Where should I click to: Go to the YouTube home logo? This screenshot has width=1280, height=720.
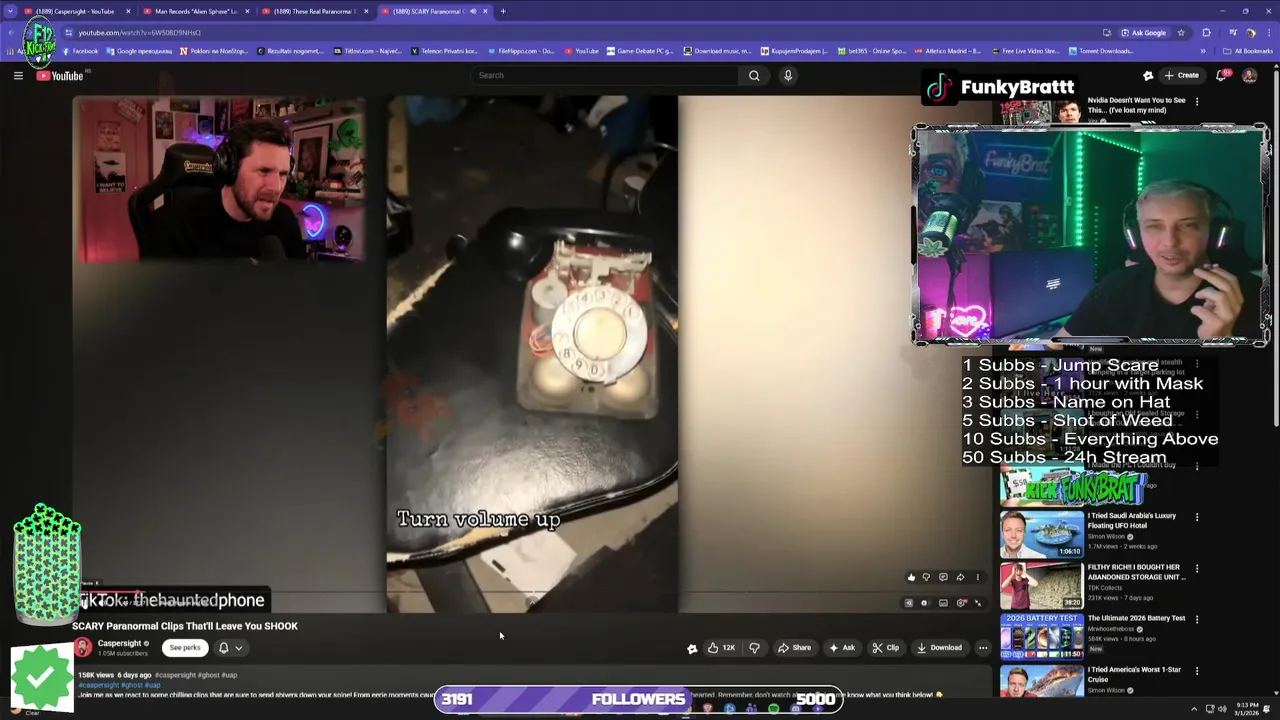tap(60, 75)
